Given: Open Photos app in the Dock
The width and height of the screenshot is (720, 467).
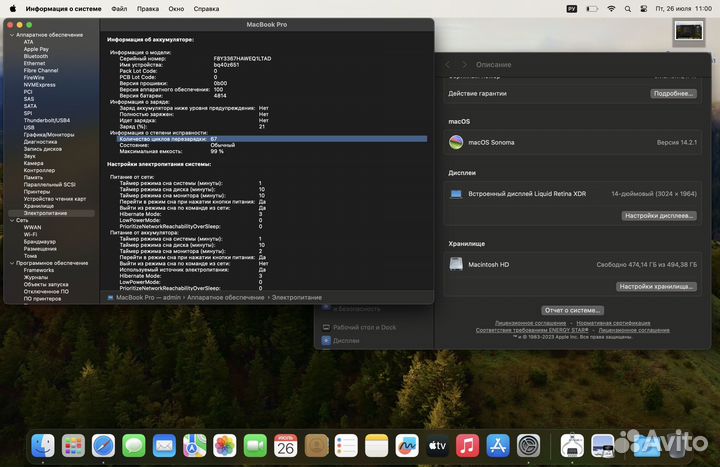Looking at the screenshot, I should click(x=225, y=445).
